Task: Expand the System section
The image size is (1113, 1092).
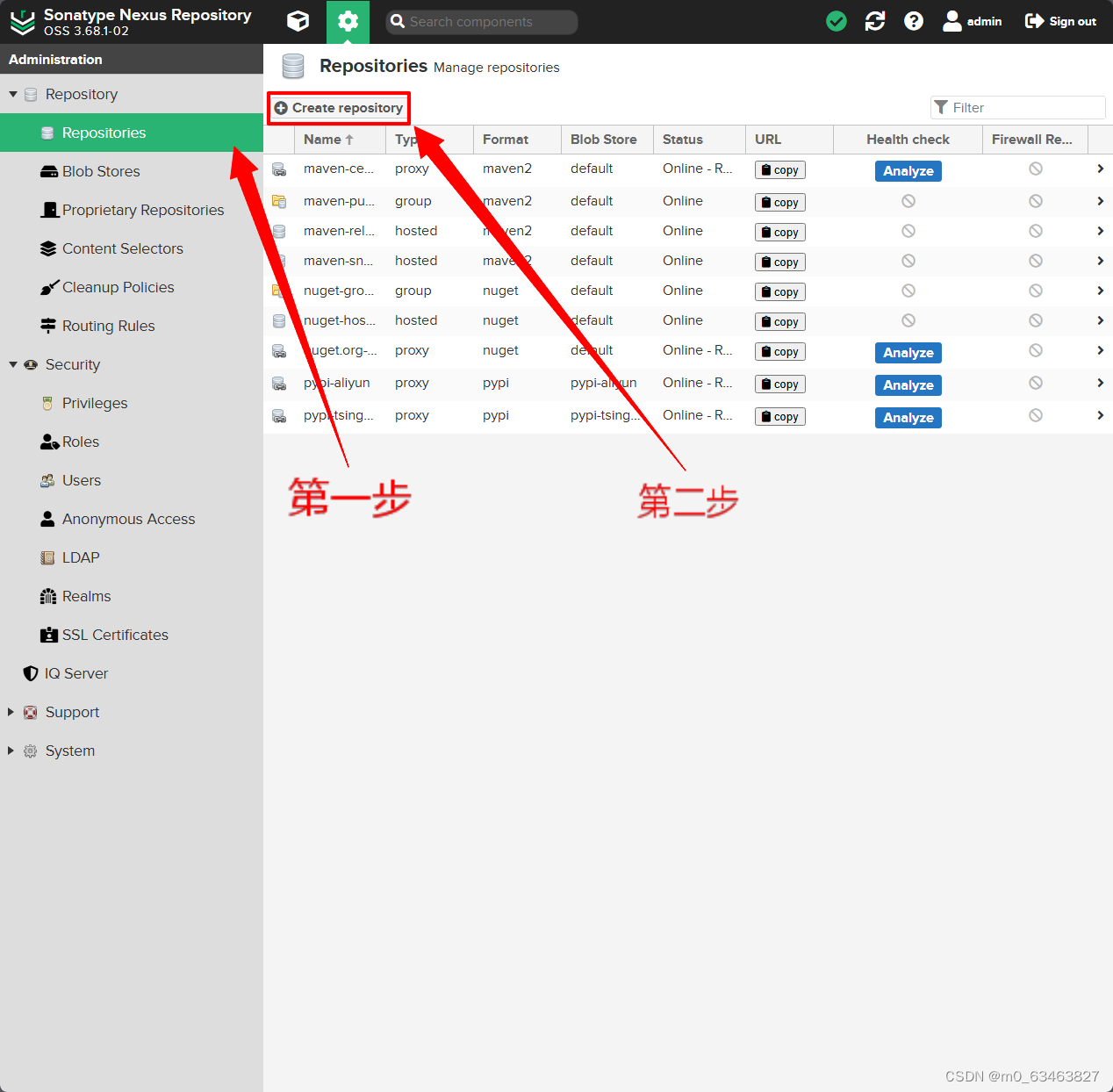Action: click(x=11, y=751)
